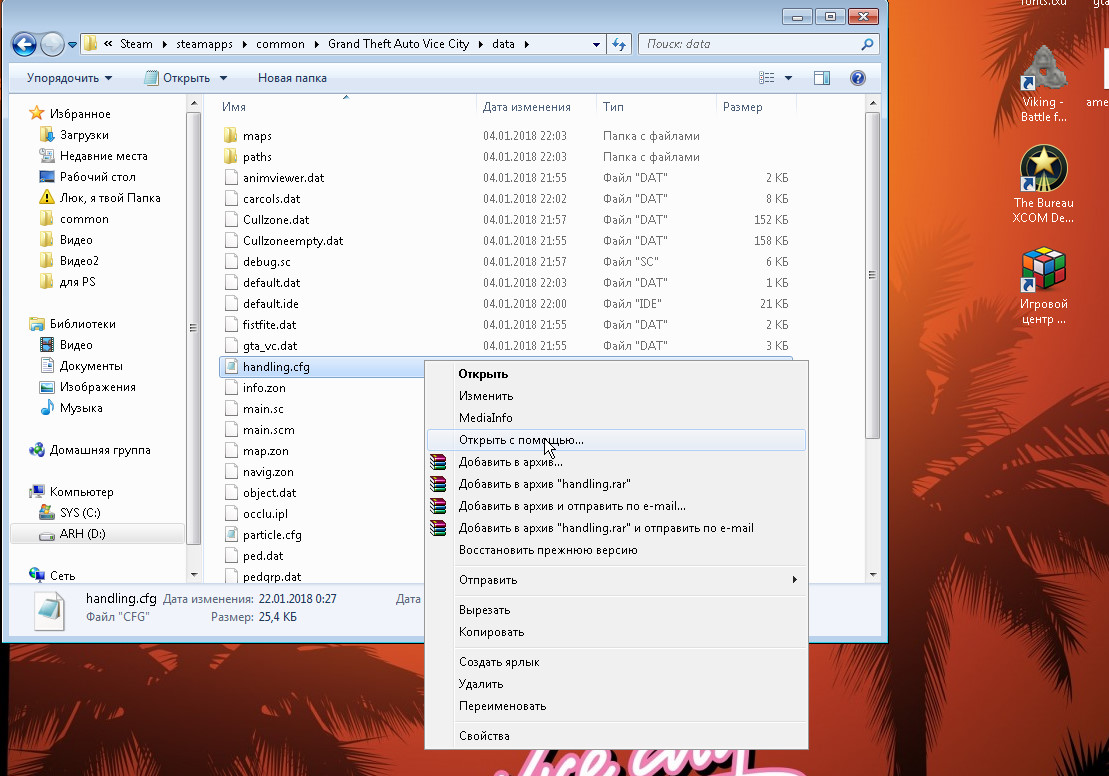Choose 'Изменить' in the context menu
This screenshot has width=1109, height=776.
click(616, 395)
